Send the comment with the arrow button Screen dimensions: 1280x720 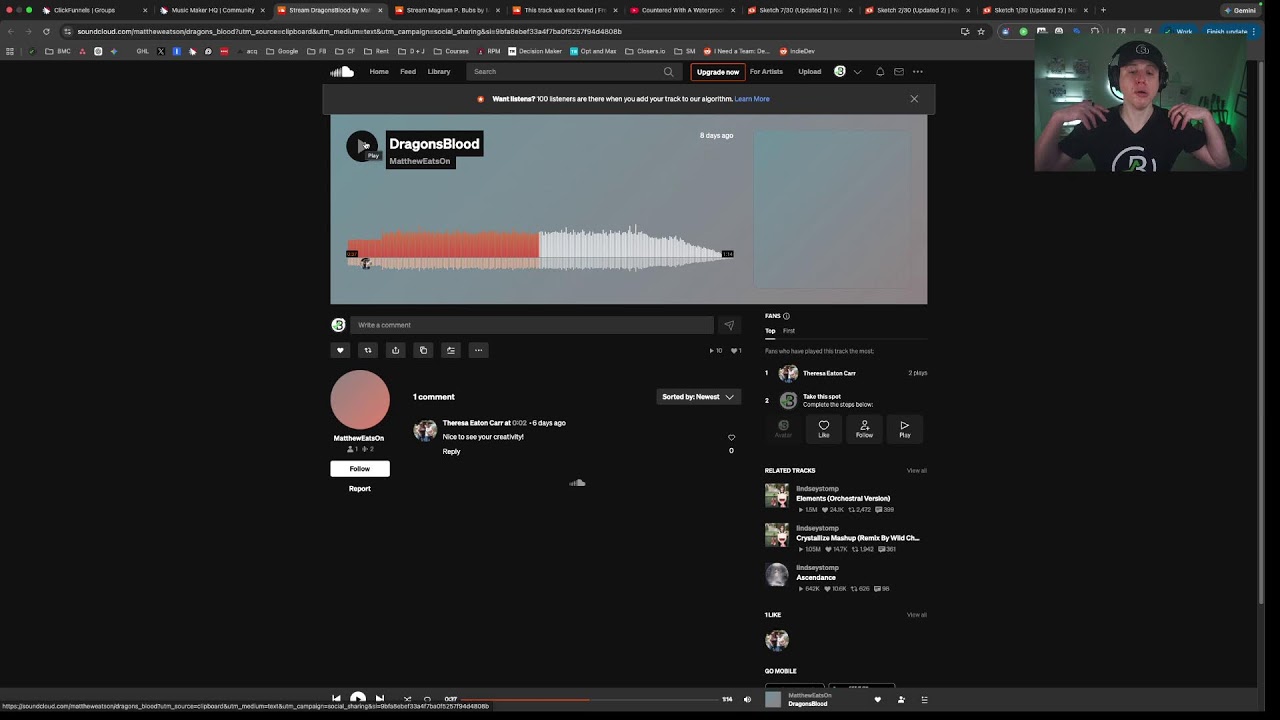(x=729, y=325)
